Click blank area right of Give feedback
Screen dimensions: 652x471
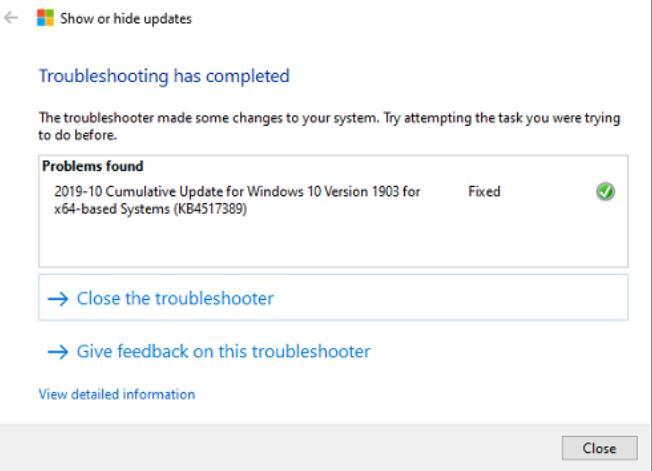pyautogui.click(x=500, y=352)
